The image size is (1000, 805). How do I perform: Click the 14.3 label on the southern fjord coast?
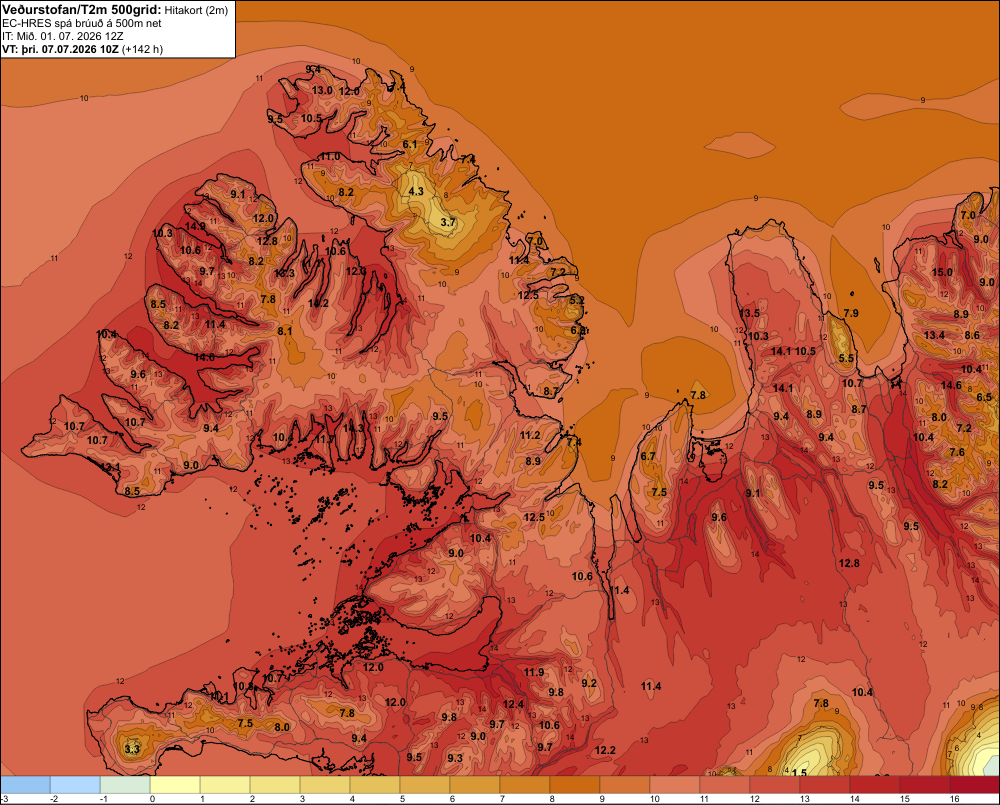(353, 428)
